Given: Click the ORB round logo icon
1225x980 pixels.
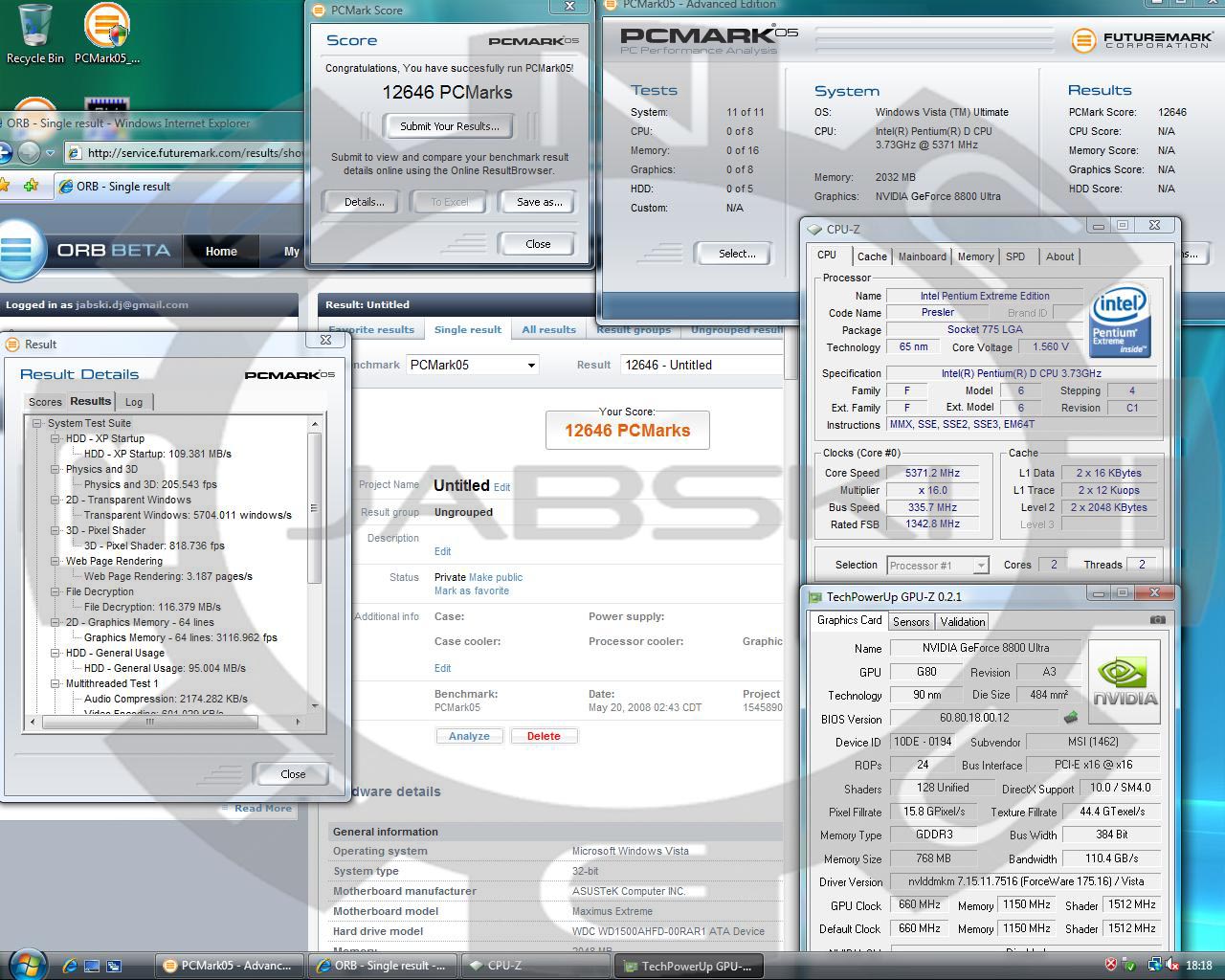Looking at the screenshot, I should 19,250.
